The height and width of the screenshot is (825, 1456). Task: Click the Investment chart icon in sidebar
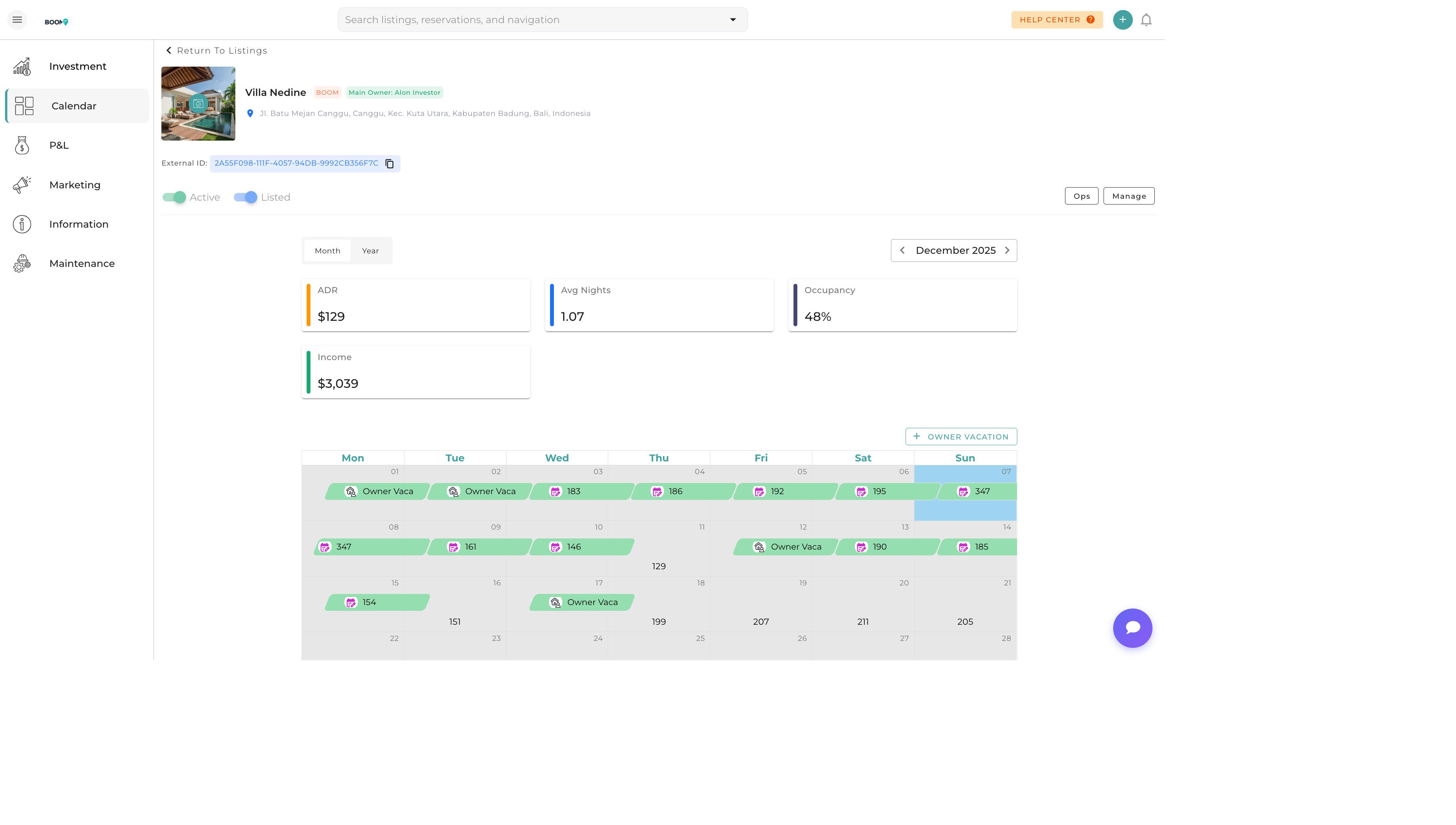tap(22, 66)
